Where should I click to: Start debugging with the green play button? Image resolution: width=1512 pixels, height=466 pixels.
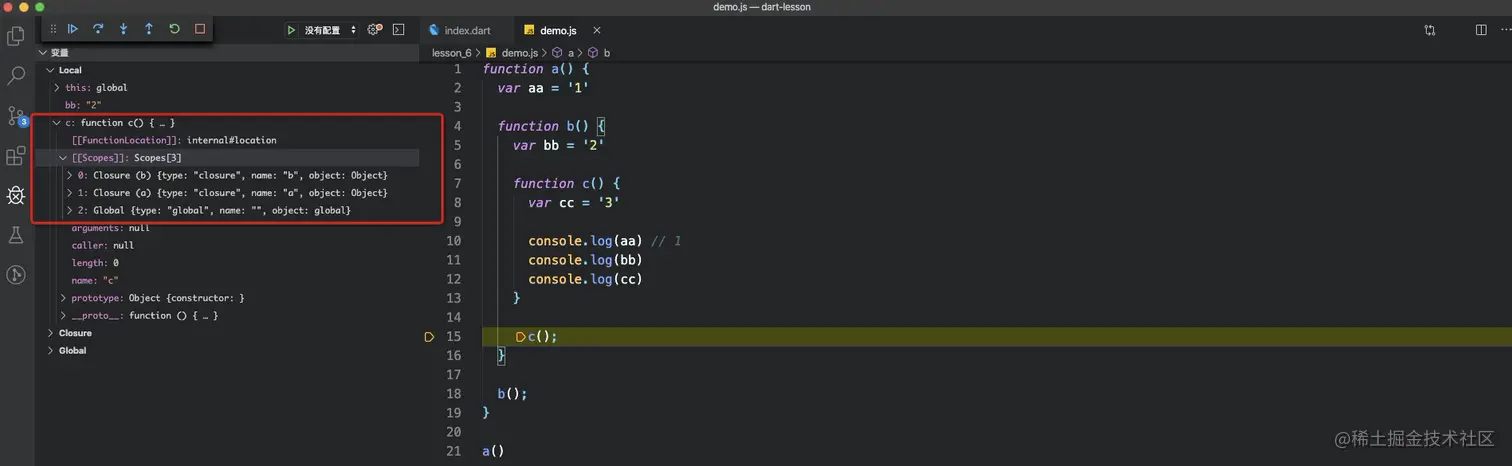coord(291,30)
